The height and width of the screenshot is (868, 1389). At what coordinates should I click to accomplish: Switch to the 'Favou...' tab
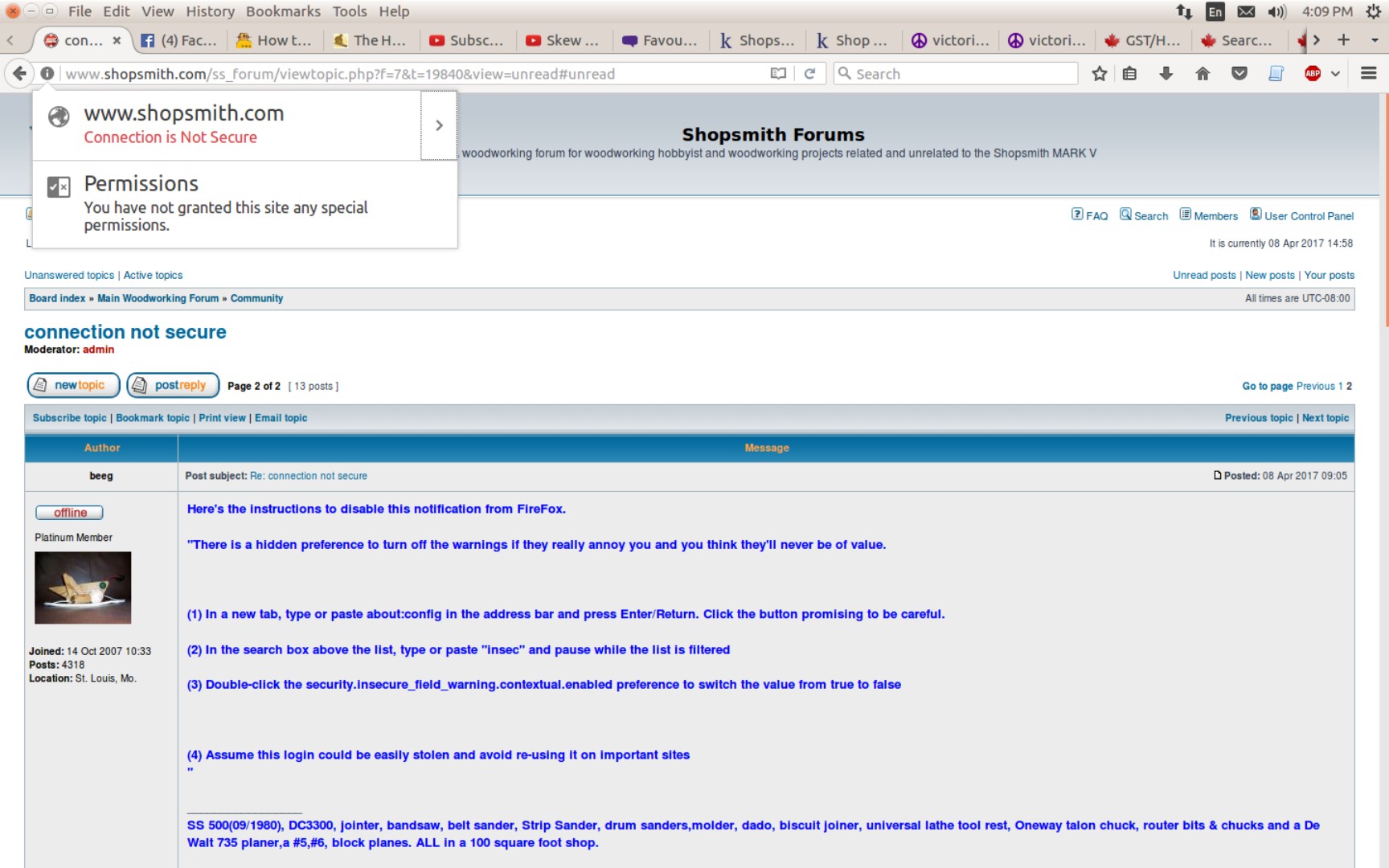click(661, 40)
